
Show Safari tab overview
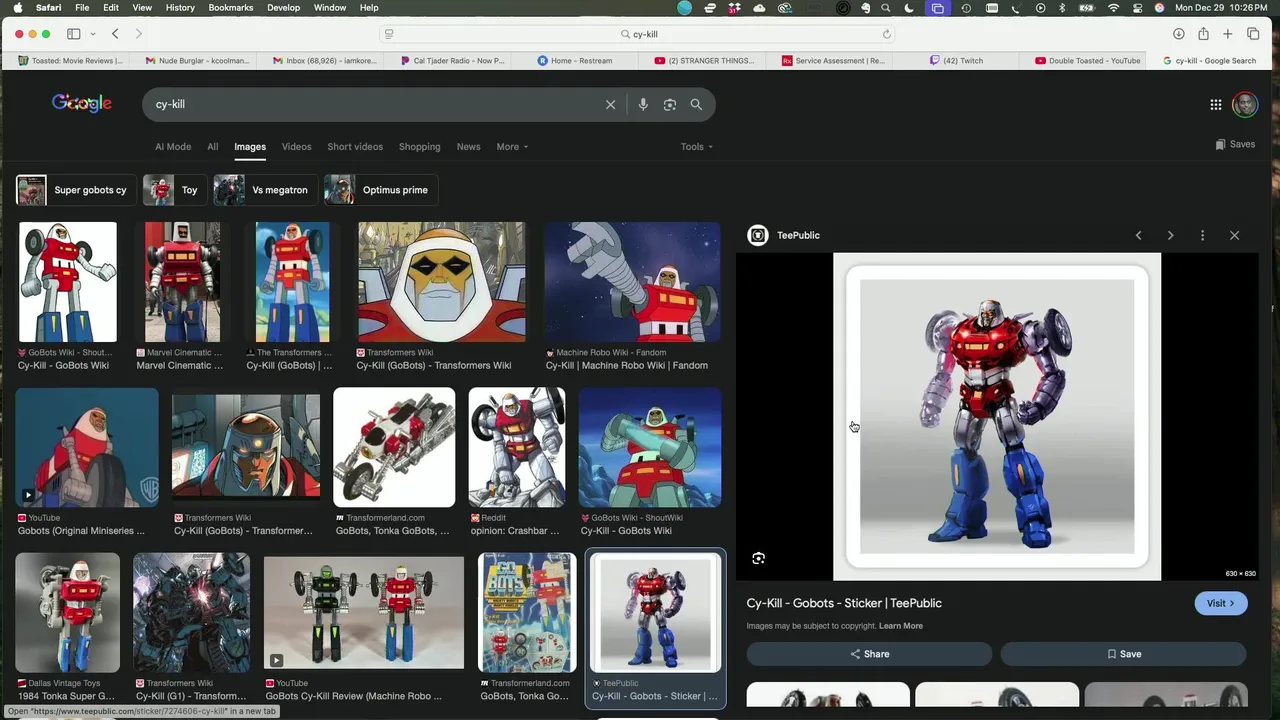pyautogui.click(x=1253, y=34)
